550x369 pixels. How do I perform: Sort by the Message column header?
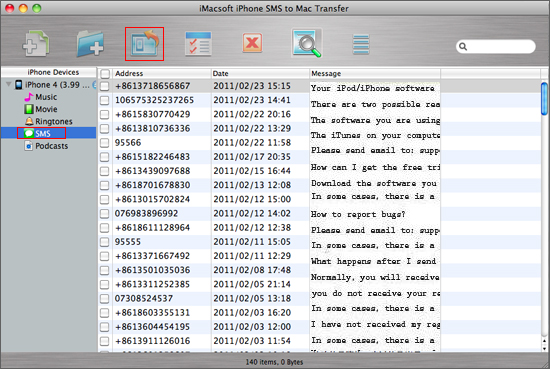(375, 74)
